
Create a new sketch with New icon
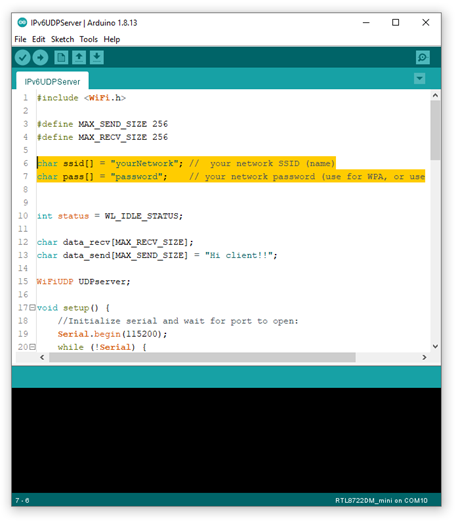tap(61, 57)
